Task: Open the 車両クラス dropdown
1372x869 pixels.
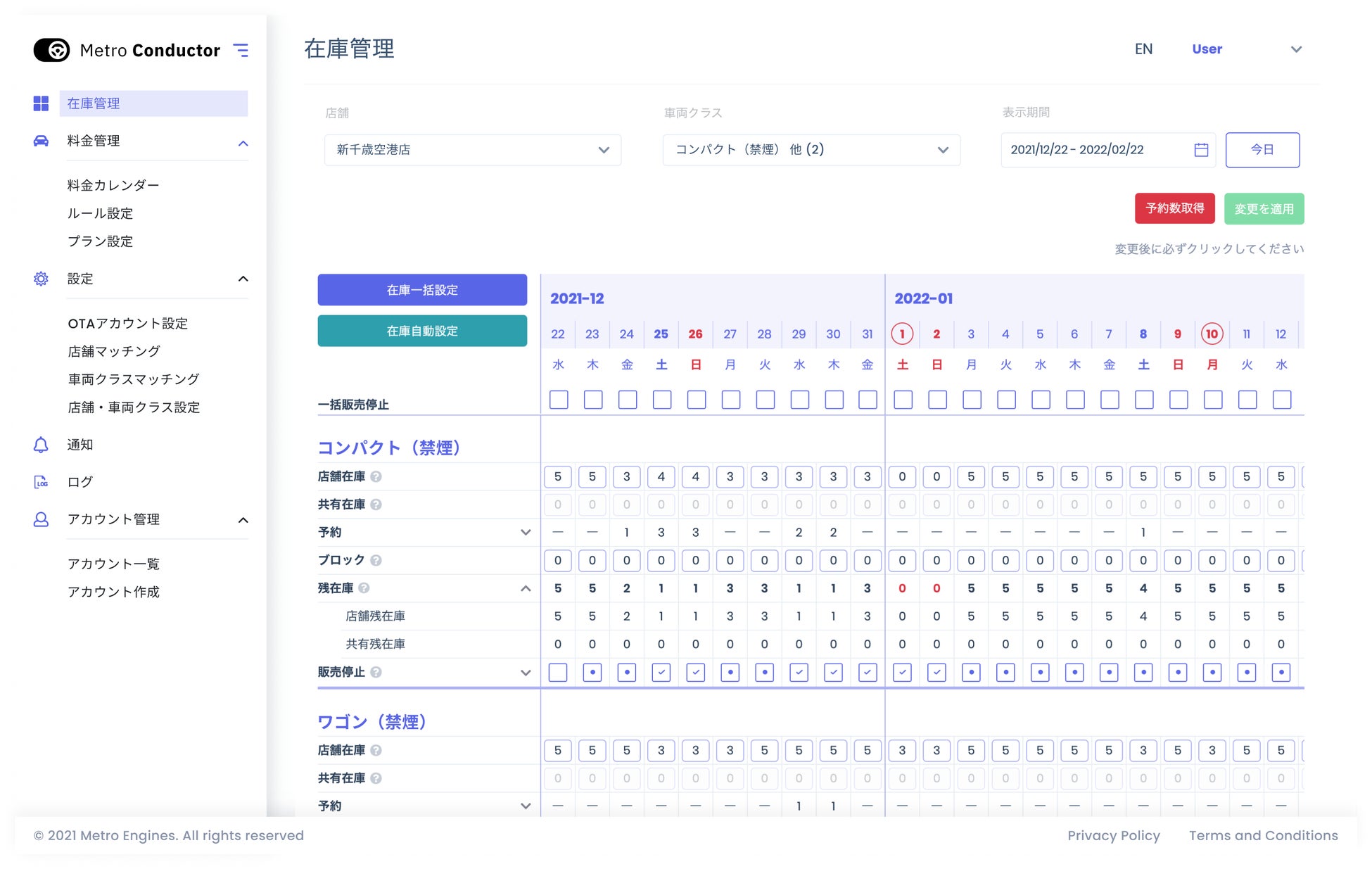Action: tap(811, 150)
